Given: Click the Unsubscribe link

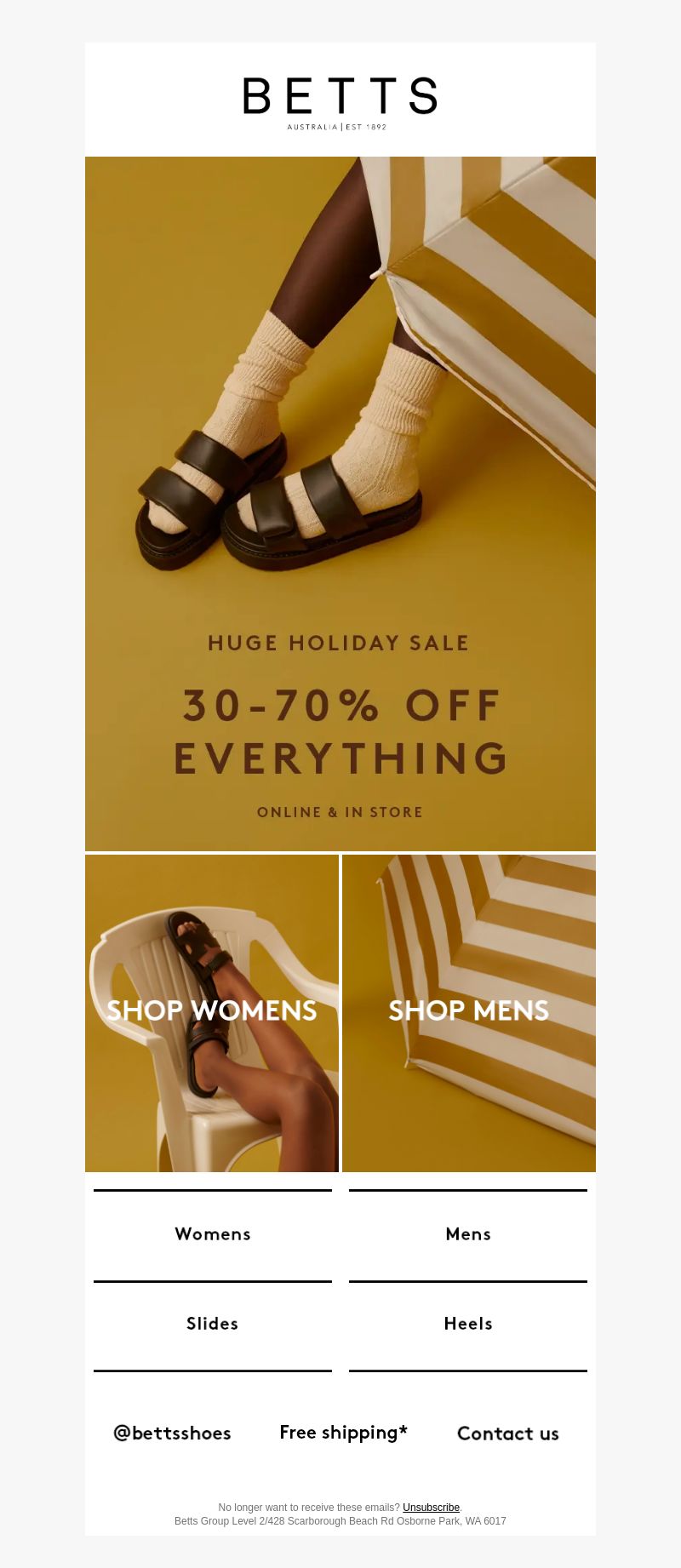Looking at the screenshot, I should click(x=431, y=1508).
